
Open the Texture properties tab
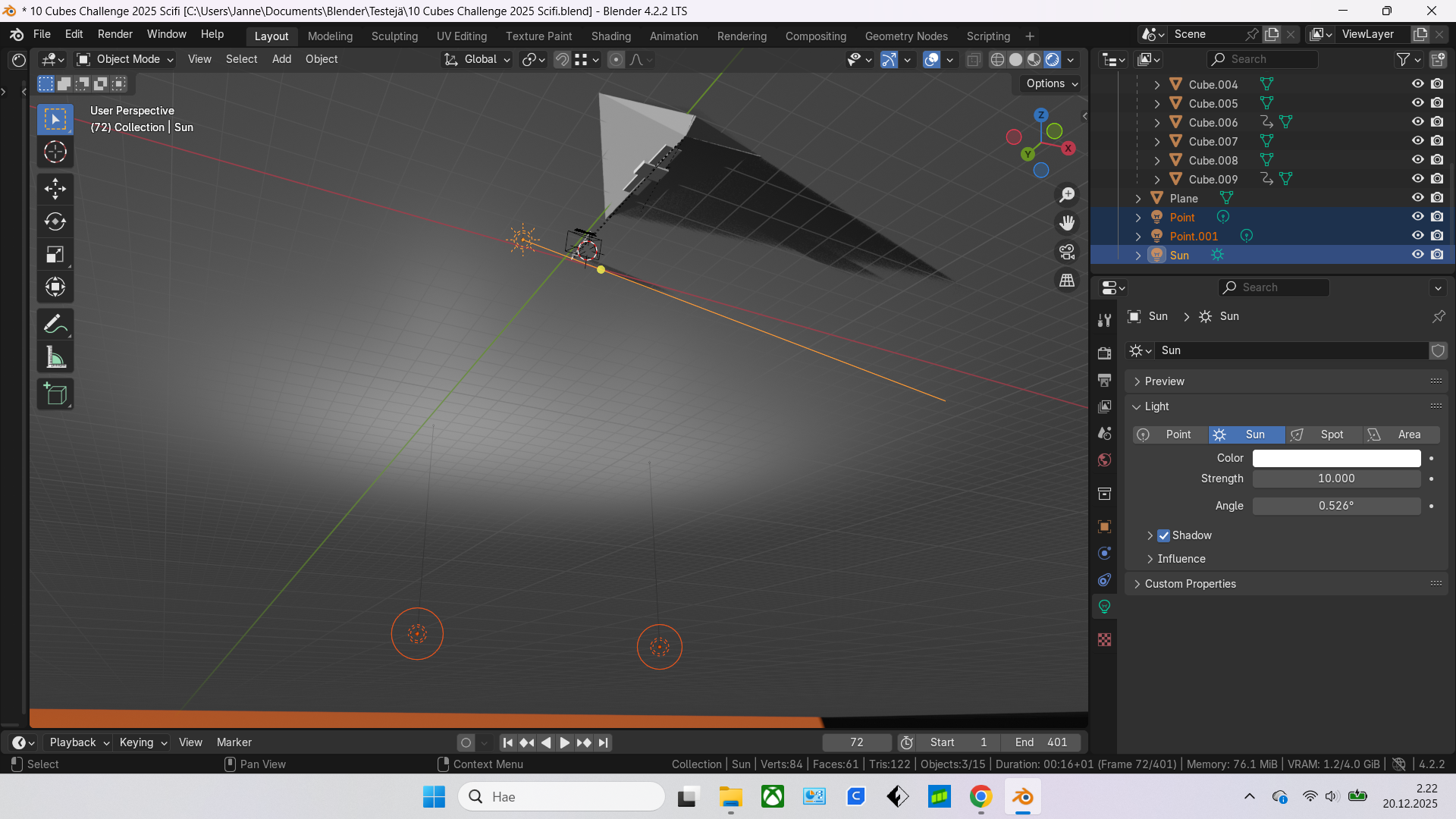(x=1105, y=640)
